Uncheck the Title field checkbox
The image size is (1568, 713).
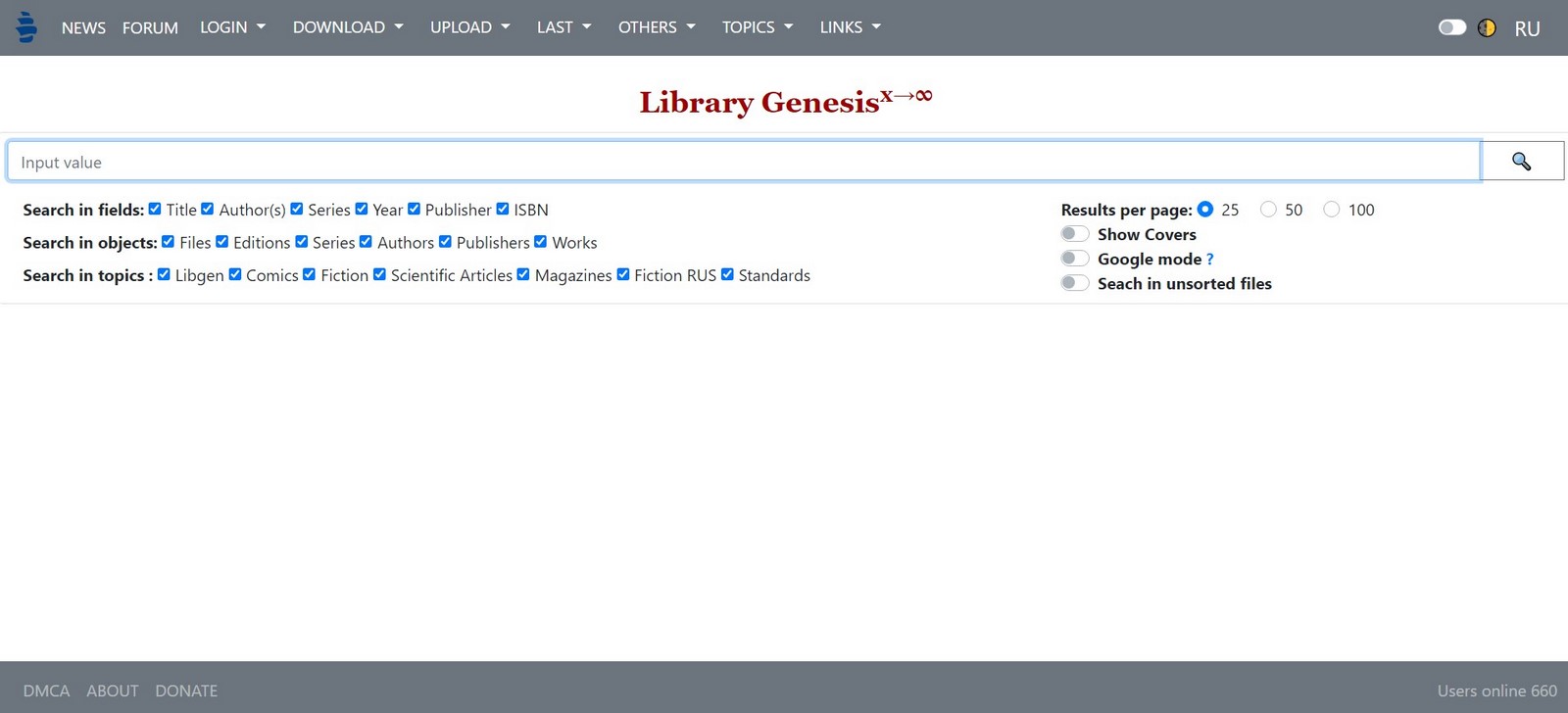[155, 209]
